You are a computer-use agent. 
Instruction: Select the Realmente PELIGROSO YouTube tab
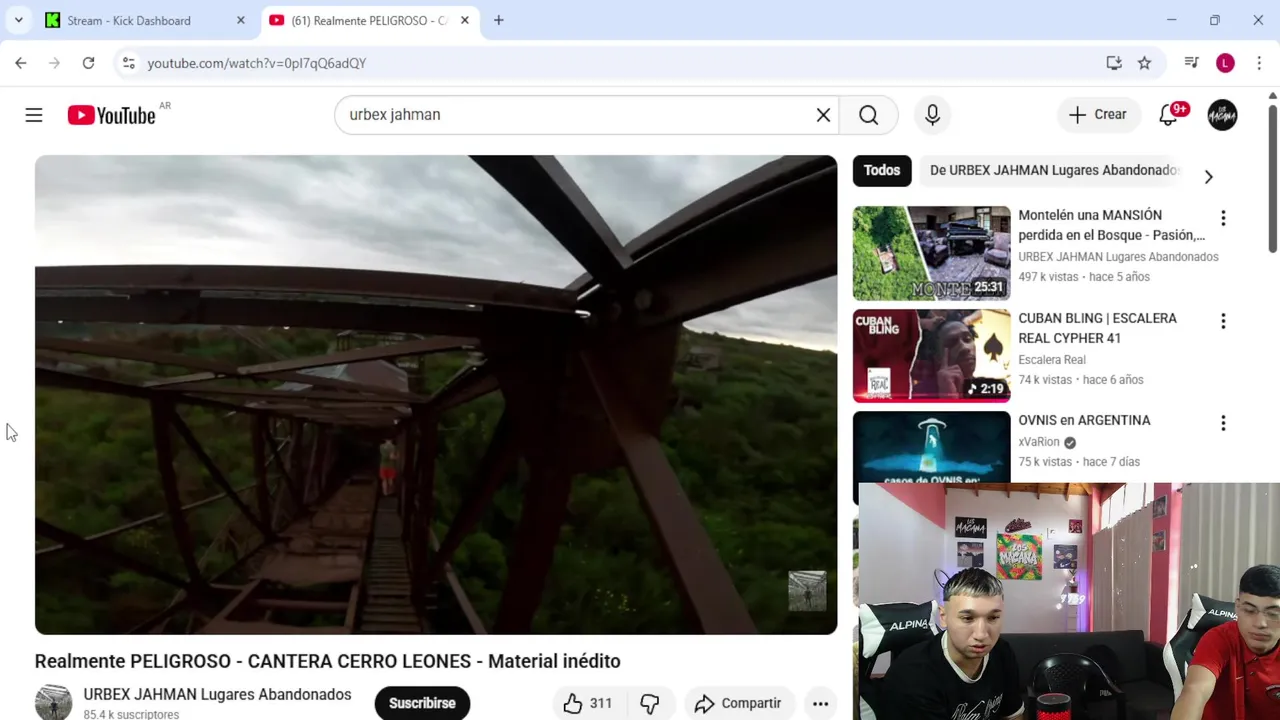click(368, 20)
